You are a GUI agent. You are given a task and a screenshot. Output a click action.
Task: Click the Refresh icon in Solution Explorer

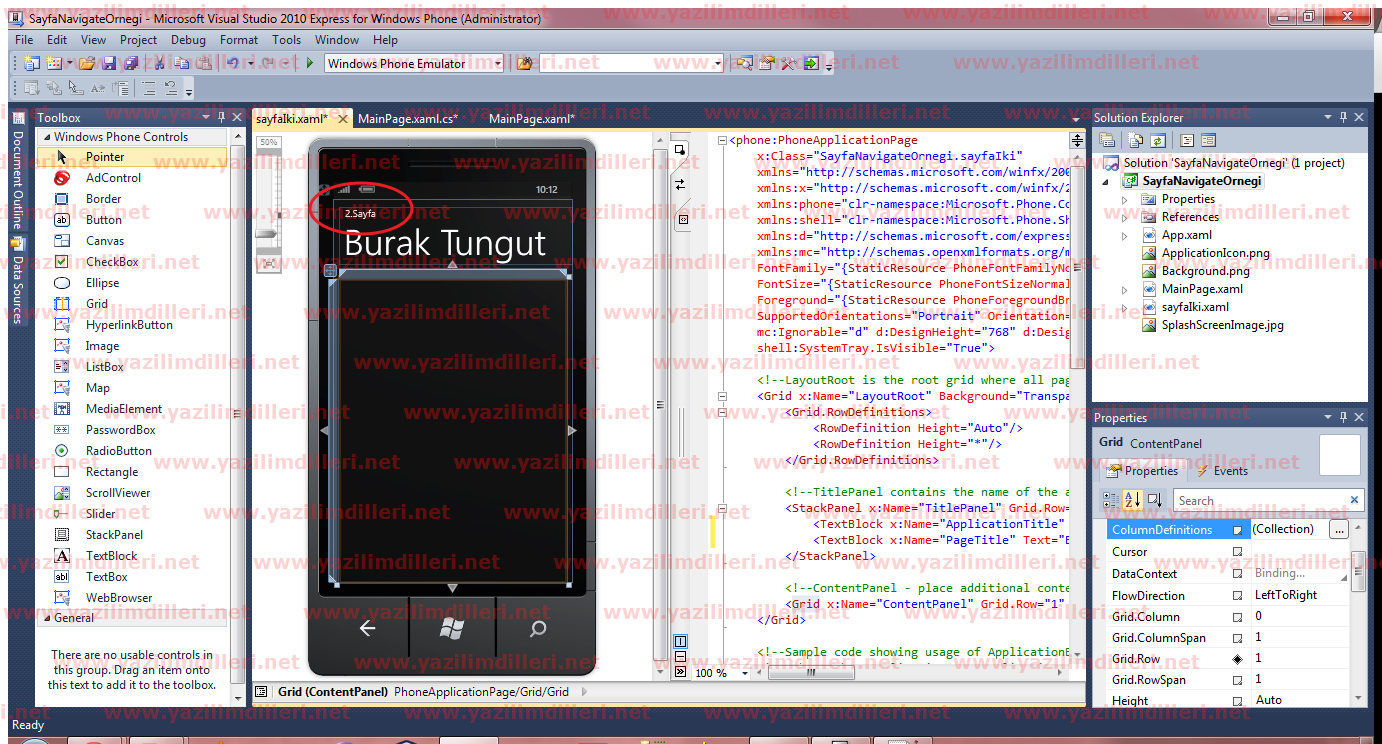(x=1157, y=141)
